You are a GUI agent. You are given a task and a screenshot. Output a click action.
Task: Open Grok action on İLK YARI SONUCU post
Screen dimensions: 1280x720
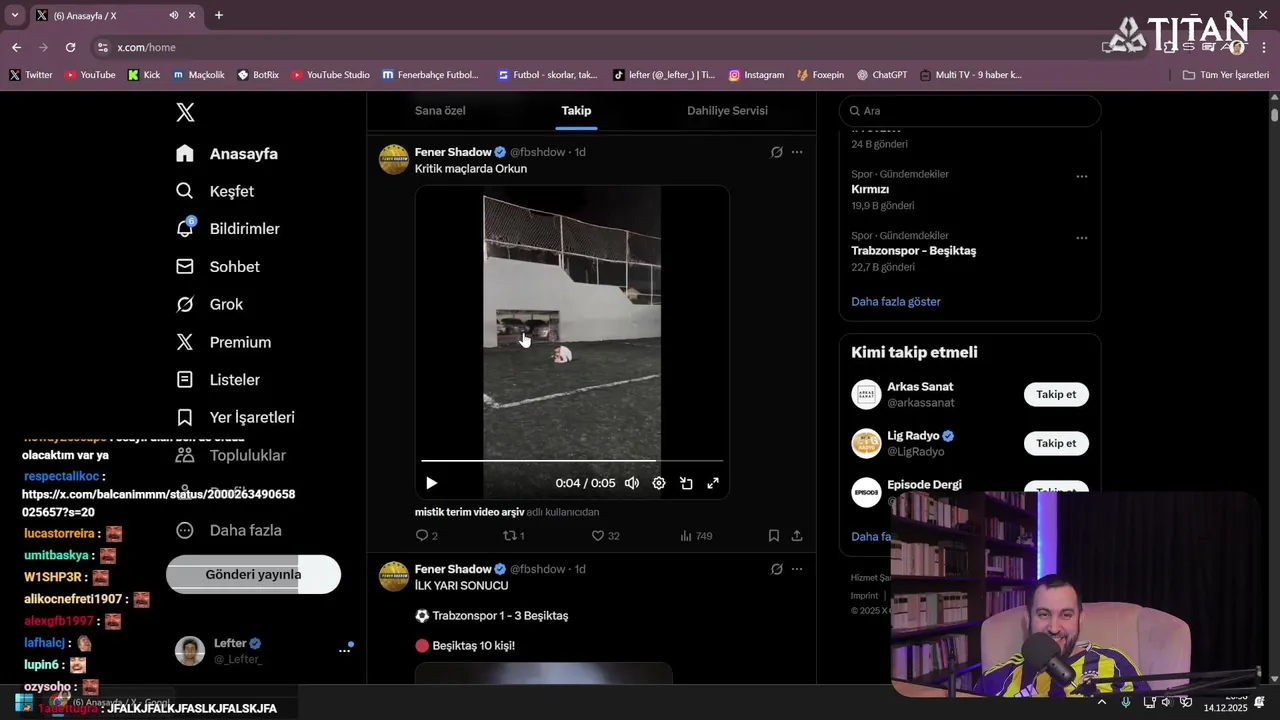pyautogui.click(x=776, y=569)
